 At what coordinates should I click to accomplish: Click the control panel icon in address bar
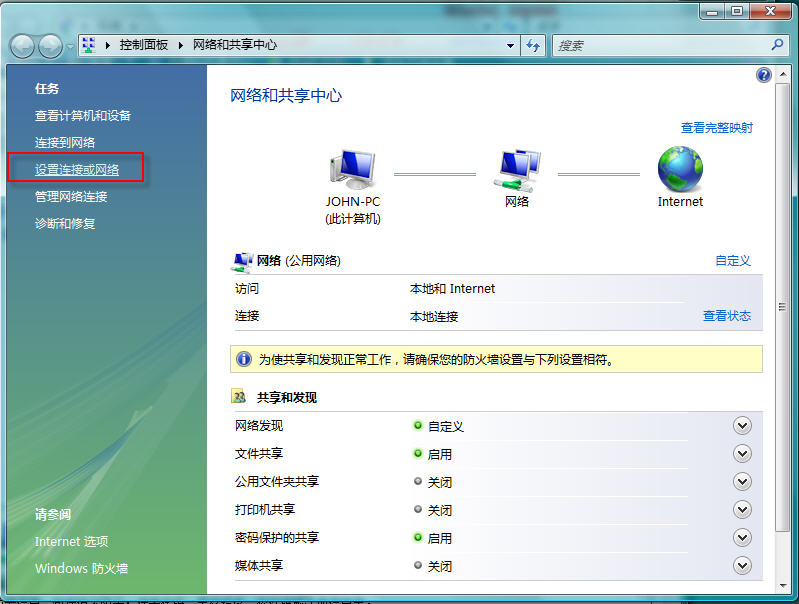tap(89, 45)
